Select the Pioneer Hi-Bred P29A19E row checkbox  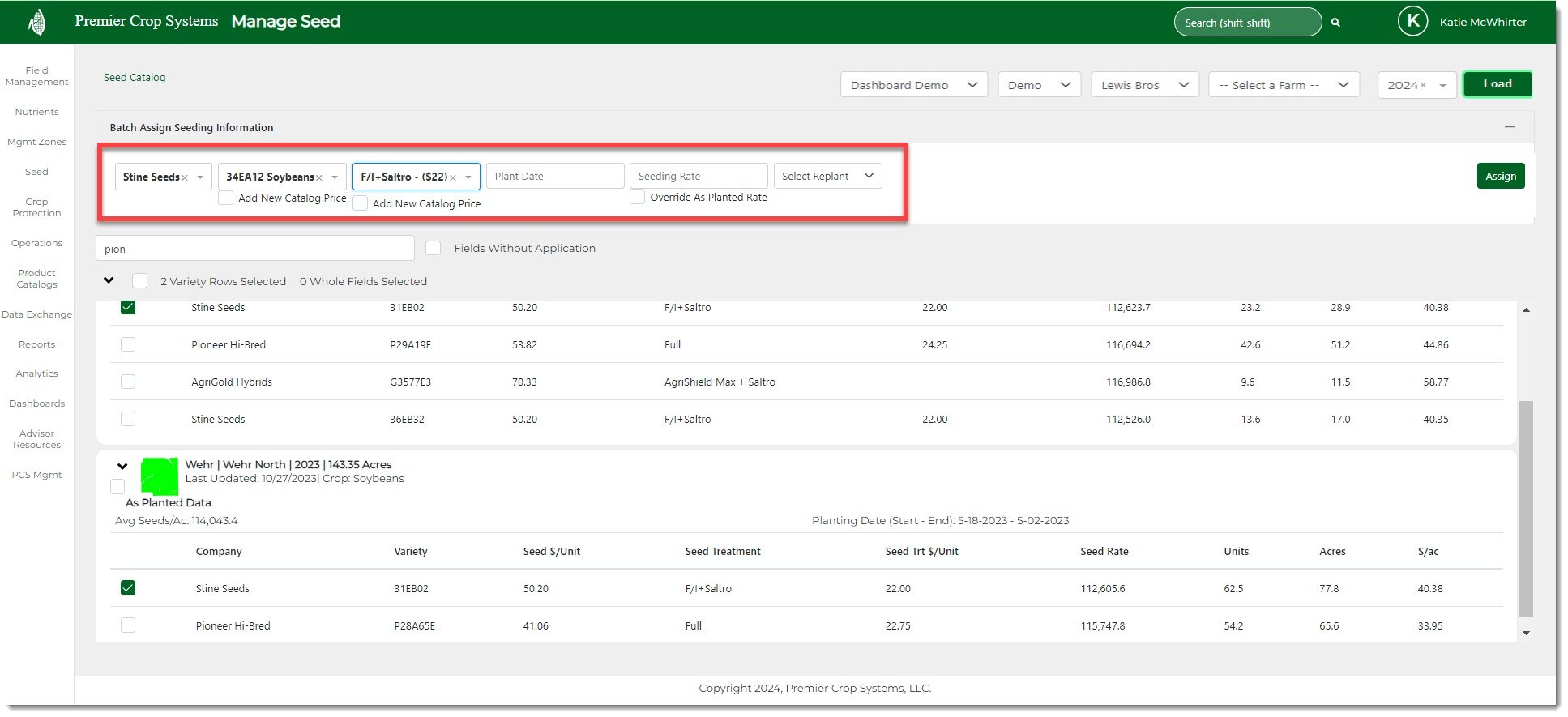click(128, 344)
